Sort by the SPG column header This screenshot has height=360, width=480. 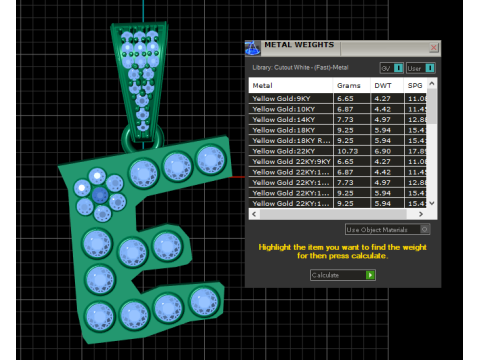pyautogui.click(x=415, y=85)
